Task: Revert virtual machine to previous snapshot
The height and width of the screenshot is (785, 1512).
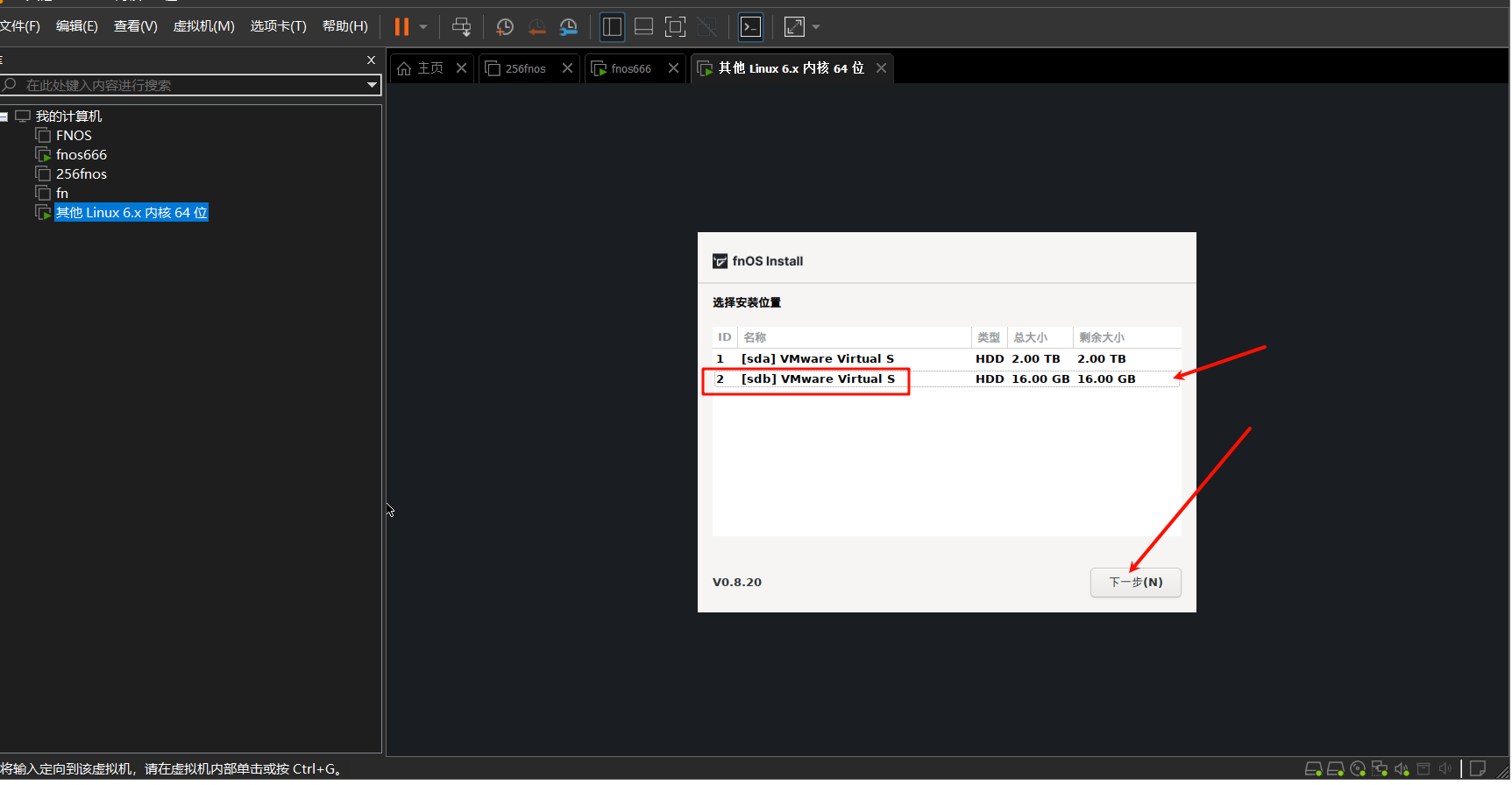Action: click(x=537, y=27)
